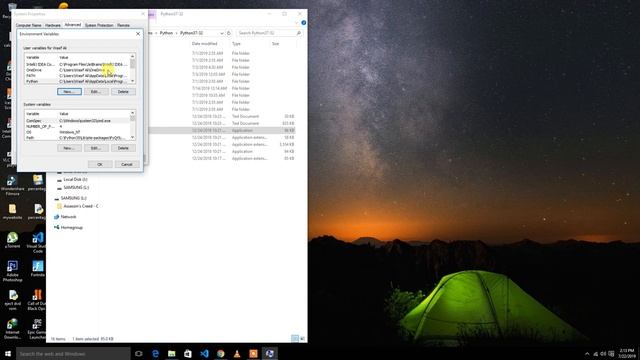Image resolution: width=640 pixels, height=360 pixels.
Task: Click the down arrow on the system variables list scrollbar
Action: coord(132,138)
